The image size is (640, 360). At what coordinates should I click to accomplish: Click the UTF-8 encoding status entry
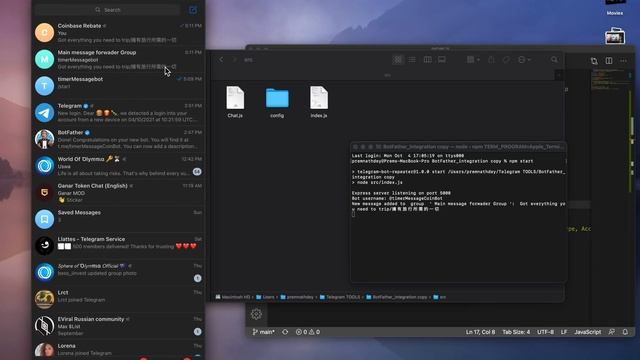pos(545,332)
